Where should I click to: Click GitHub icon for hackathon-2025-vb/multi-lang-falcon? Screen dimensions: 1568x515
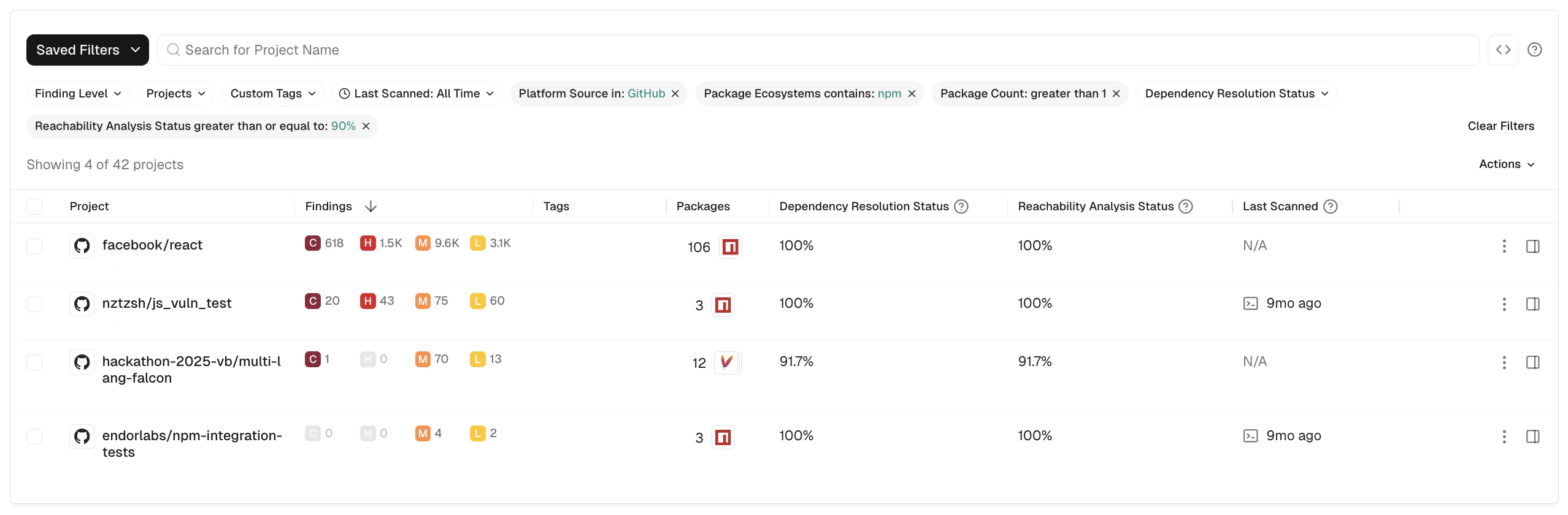coord(82,362)
